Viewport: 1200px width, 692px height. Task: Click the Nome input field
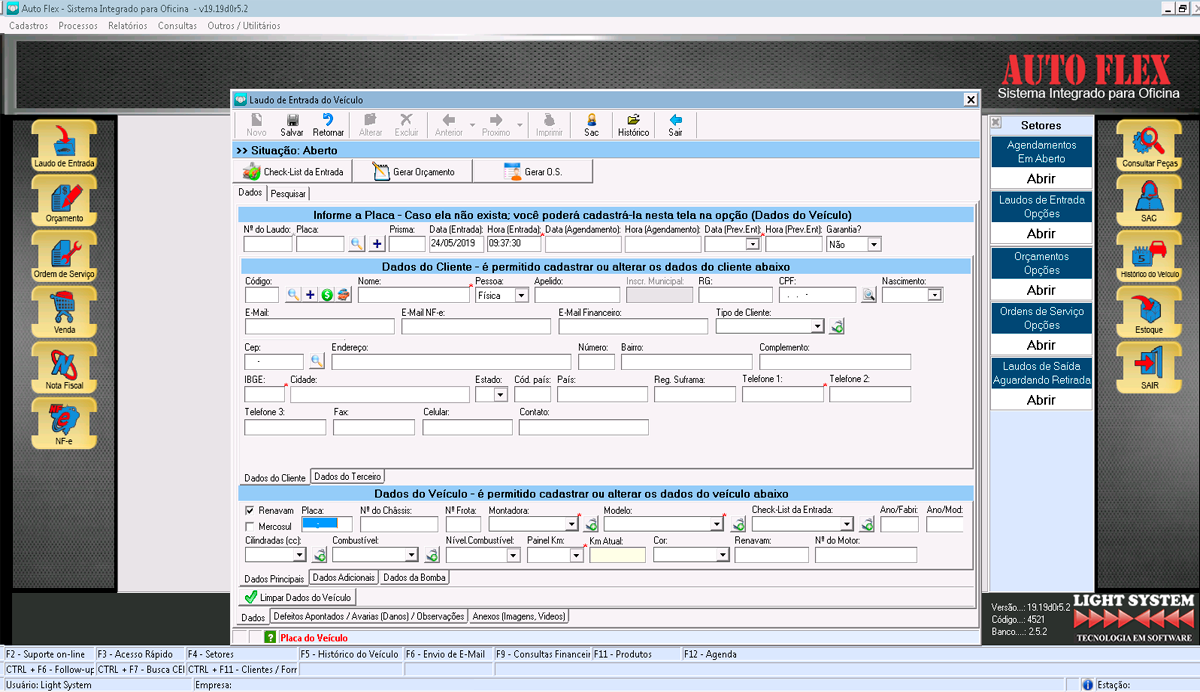point(414,295)
